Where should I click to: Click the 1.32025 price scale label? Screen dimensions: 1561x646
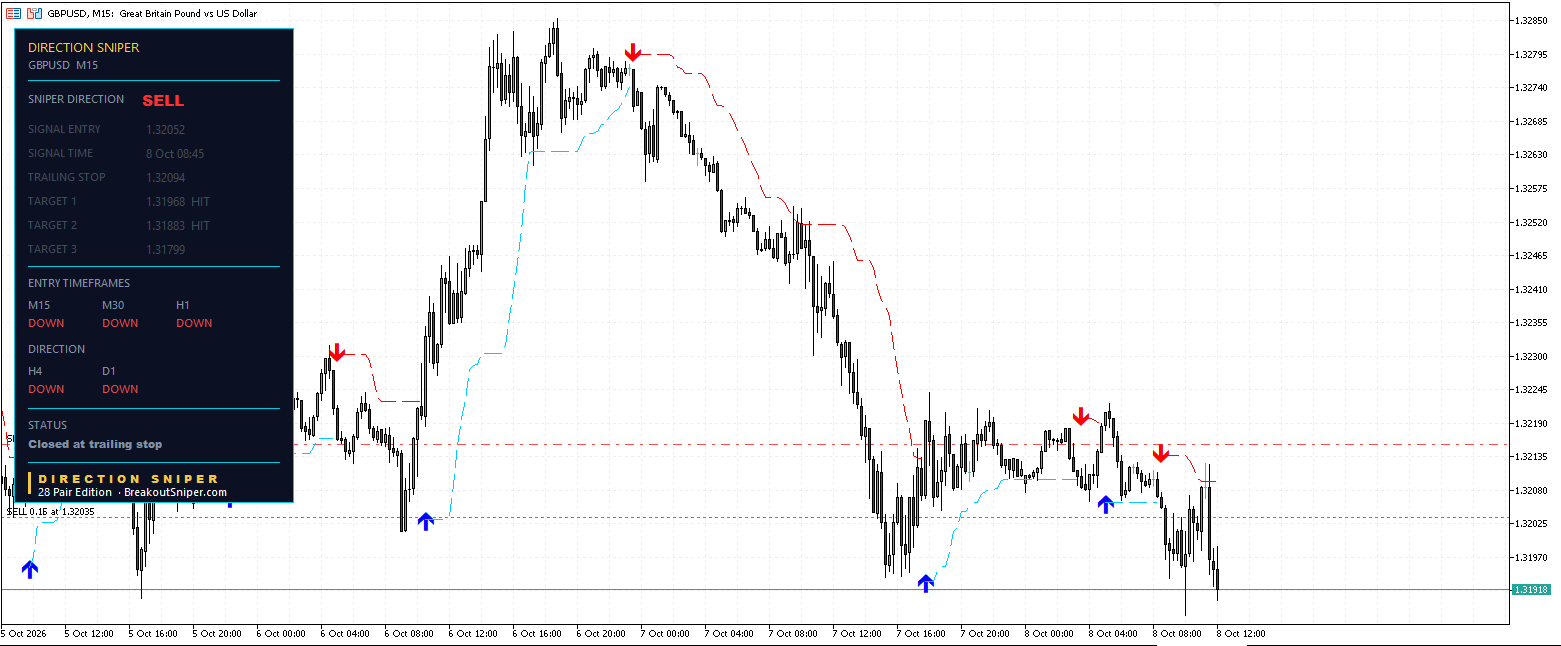[1531, 524]
